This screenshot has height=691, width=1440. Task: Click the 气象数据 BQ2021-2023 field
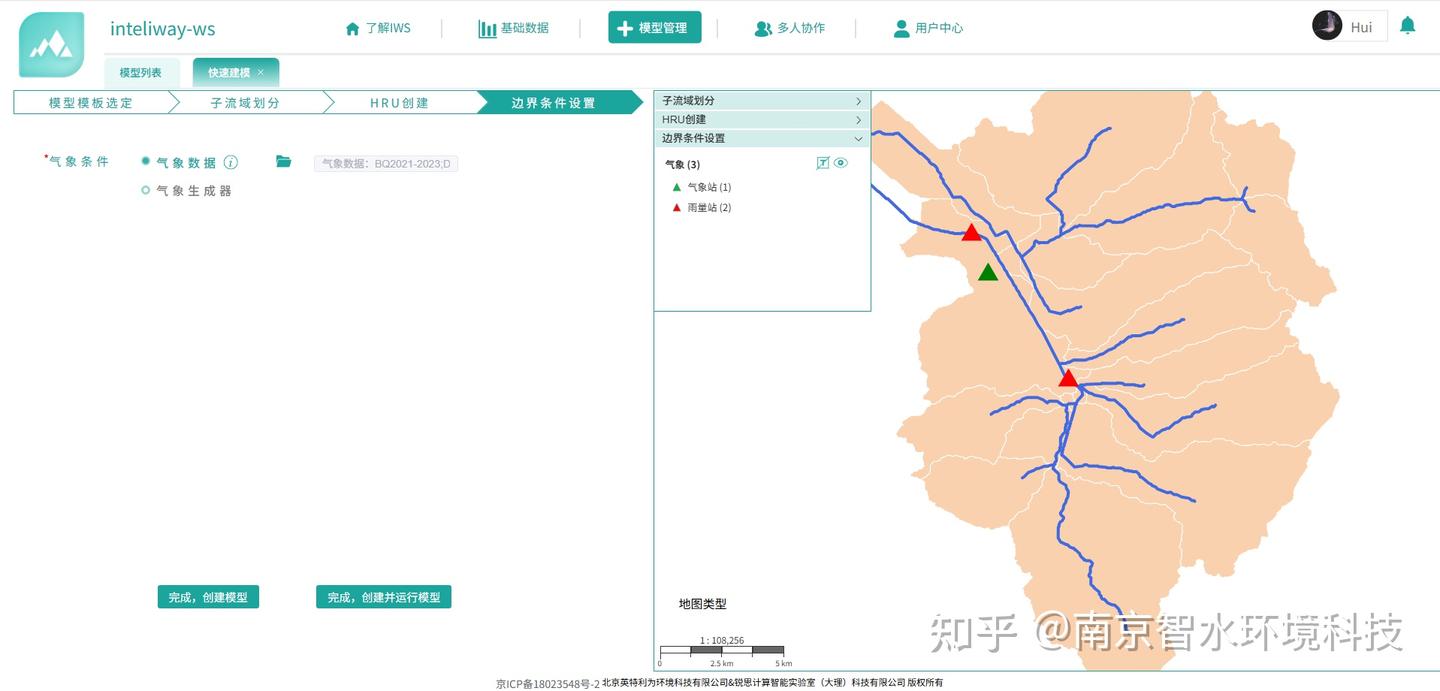(386, 164)
